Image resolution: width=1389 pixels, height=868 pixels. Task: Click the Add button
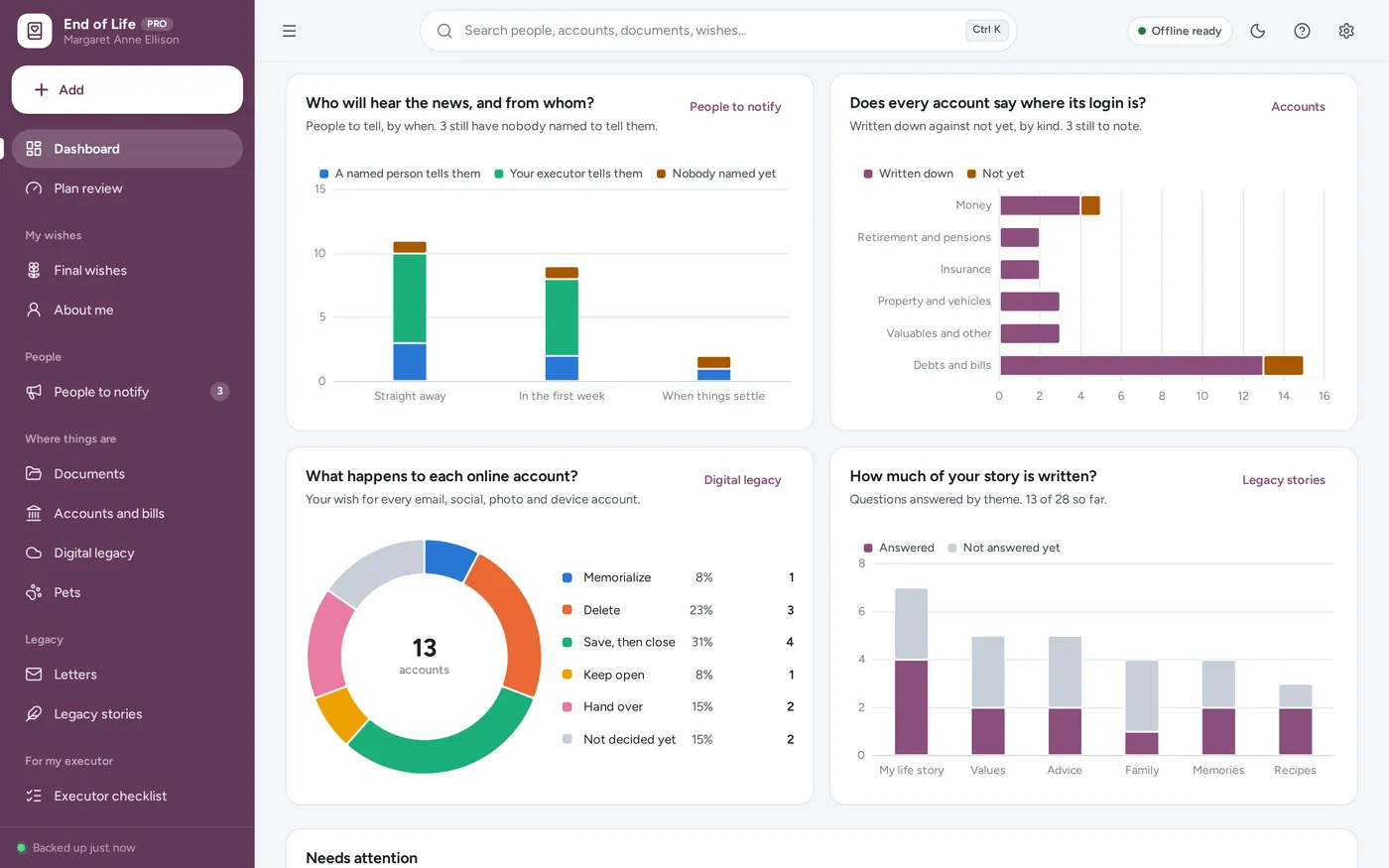(x=127, y=90)
